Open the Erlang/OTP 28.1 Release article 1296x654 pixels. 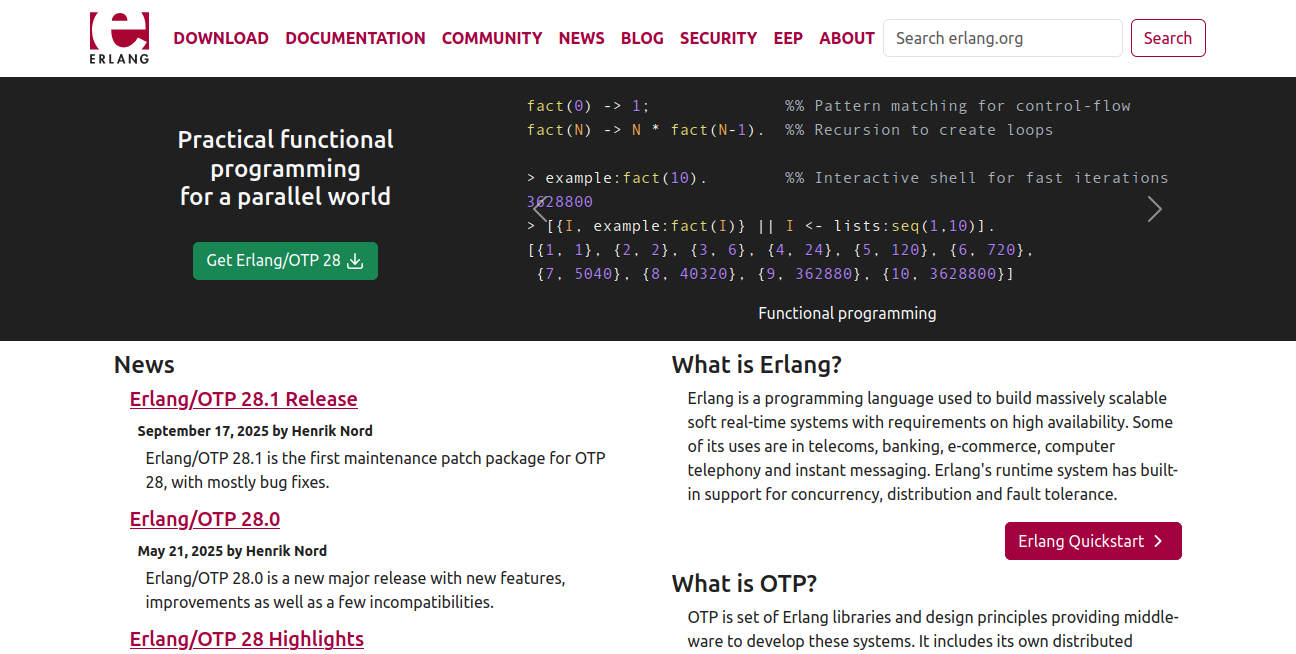point(243,399)
